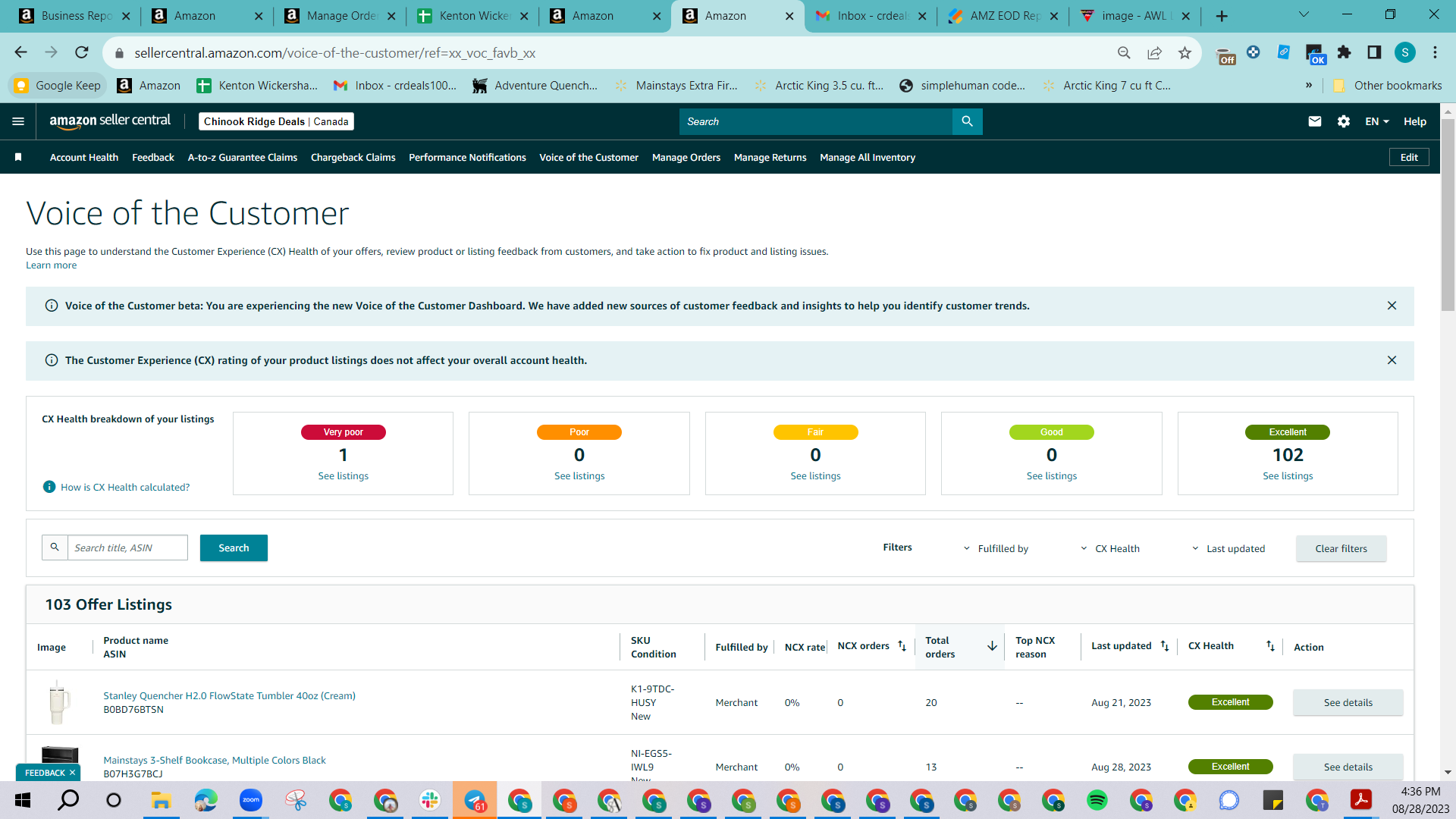
Task: Open the settings gear icon
Action: (1344, 121)
